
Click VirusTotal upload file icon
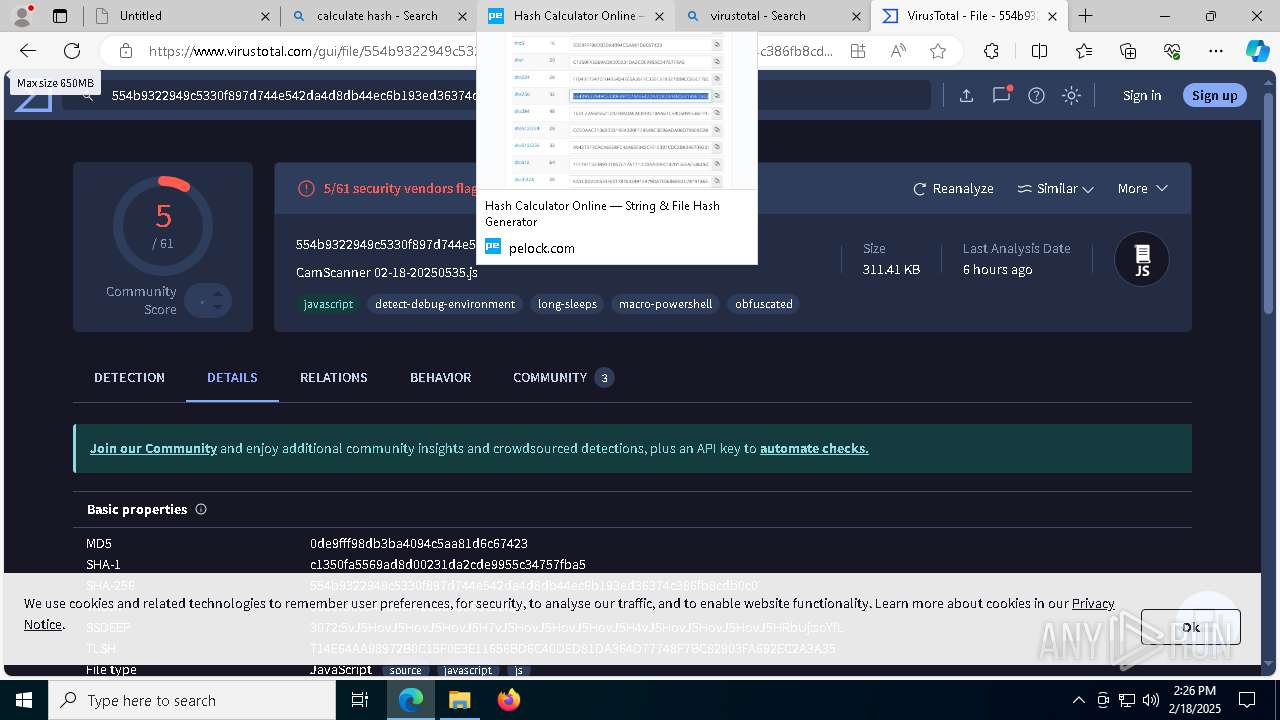pyautogui.click(x=966, y=95)
